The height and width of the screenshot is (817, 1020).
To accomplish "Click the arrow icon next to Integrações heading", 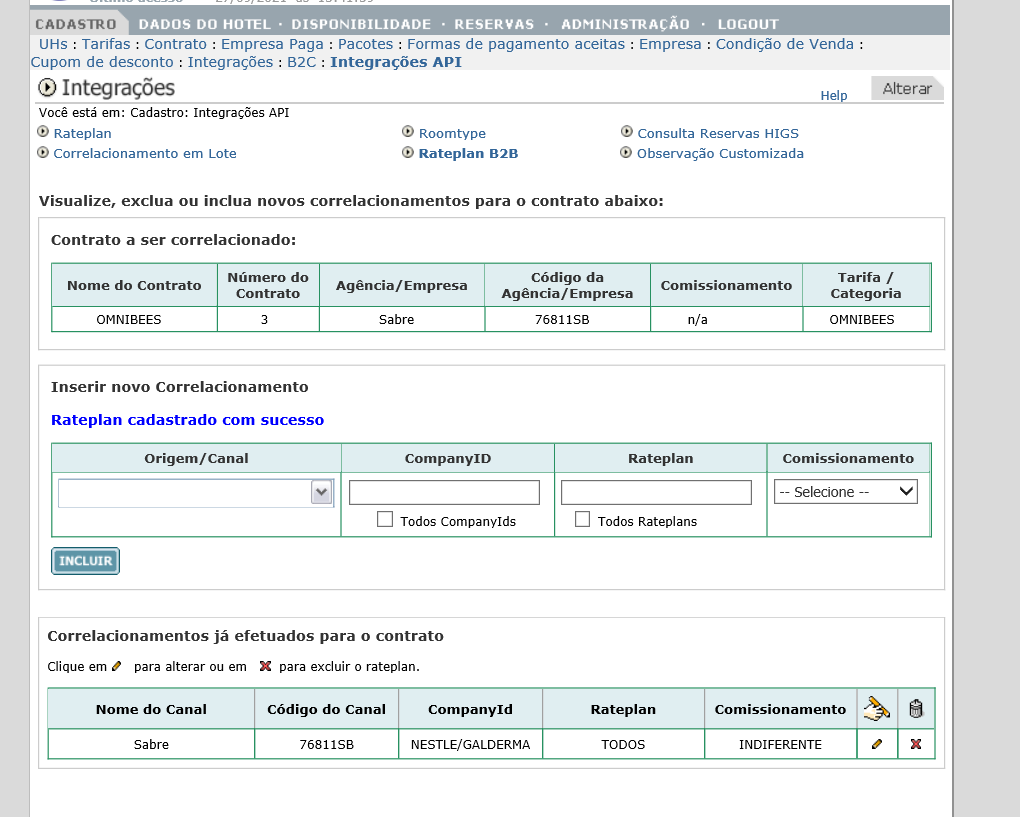I will pyautogui.click(x=47, y=87).
